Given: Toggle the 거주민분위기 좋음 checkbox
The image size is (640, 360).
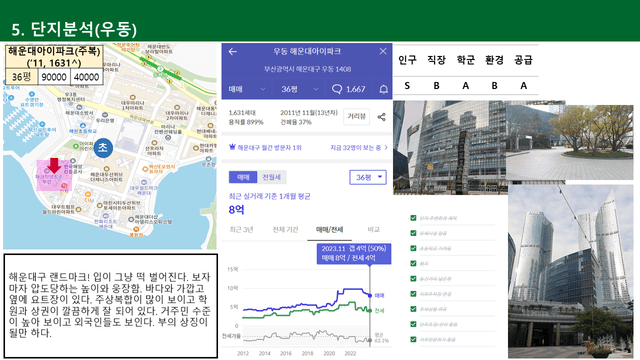Looking at the screenshot, I should point(413,339).
